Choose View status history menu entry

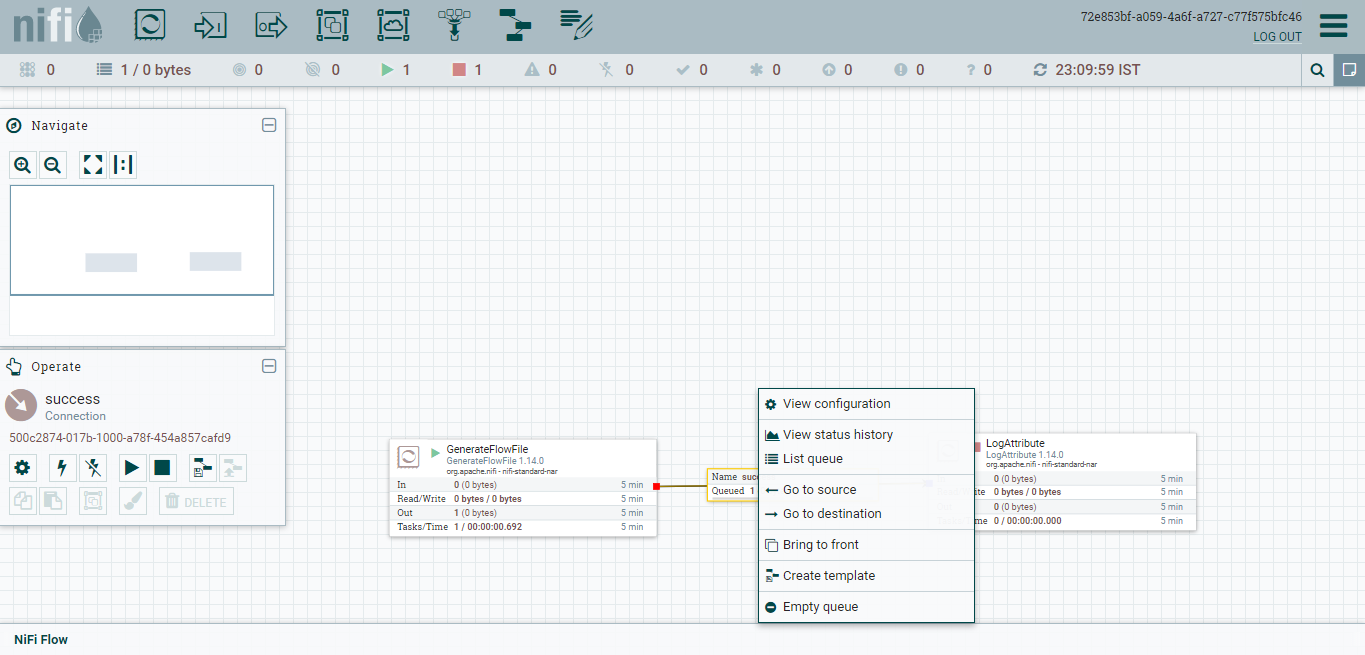pos(866,435)
